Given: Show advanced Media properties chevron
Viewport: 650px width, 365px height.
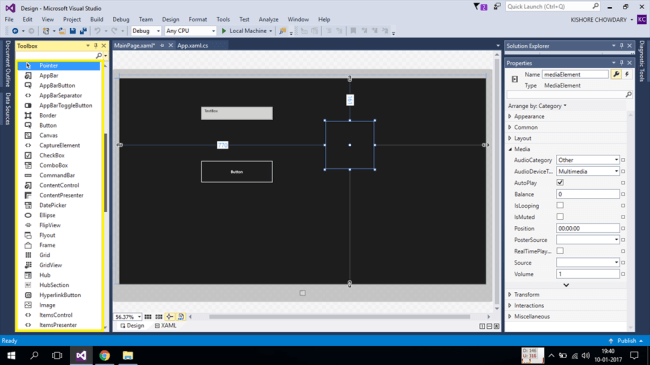Looking at the screenshot, I should coord(566,285).
